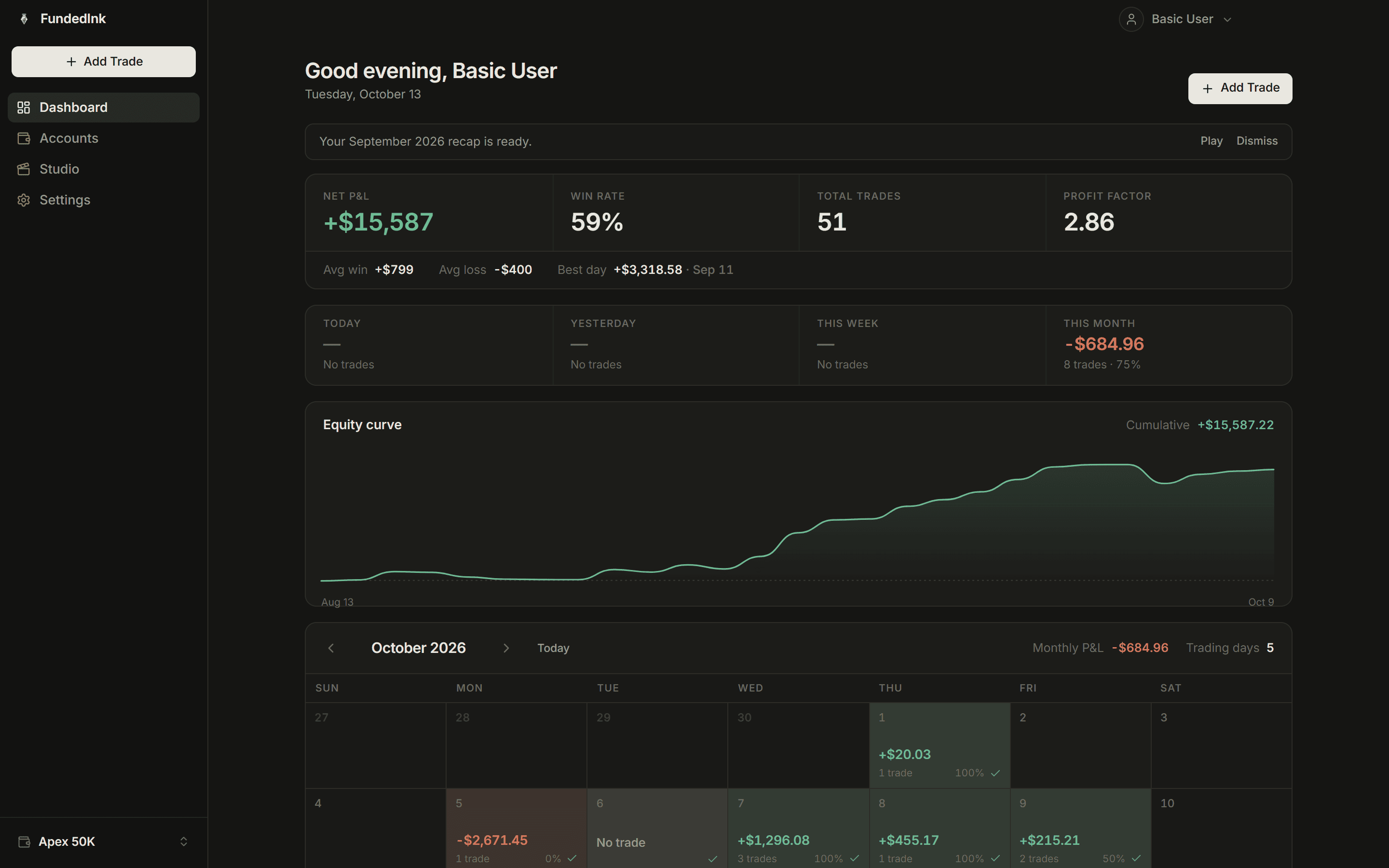Screen dimensions: 1389x868
Task: Click the This Month -$684.96 value
Action: (x=1104, y=344)
